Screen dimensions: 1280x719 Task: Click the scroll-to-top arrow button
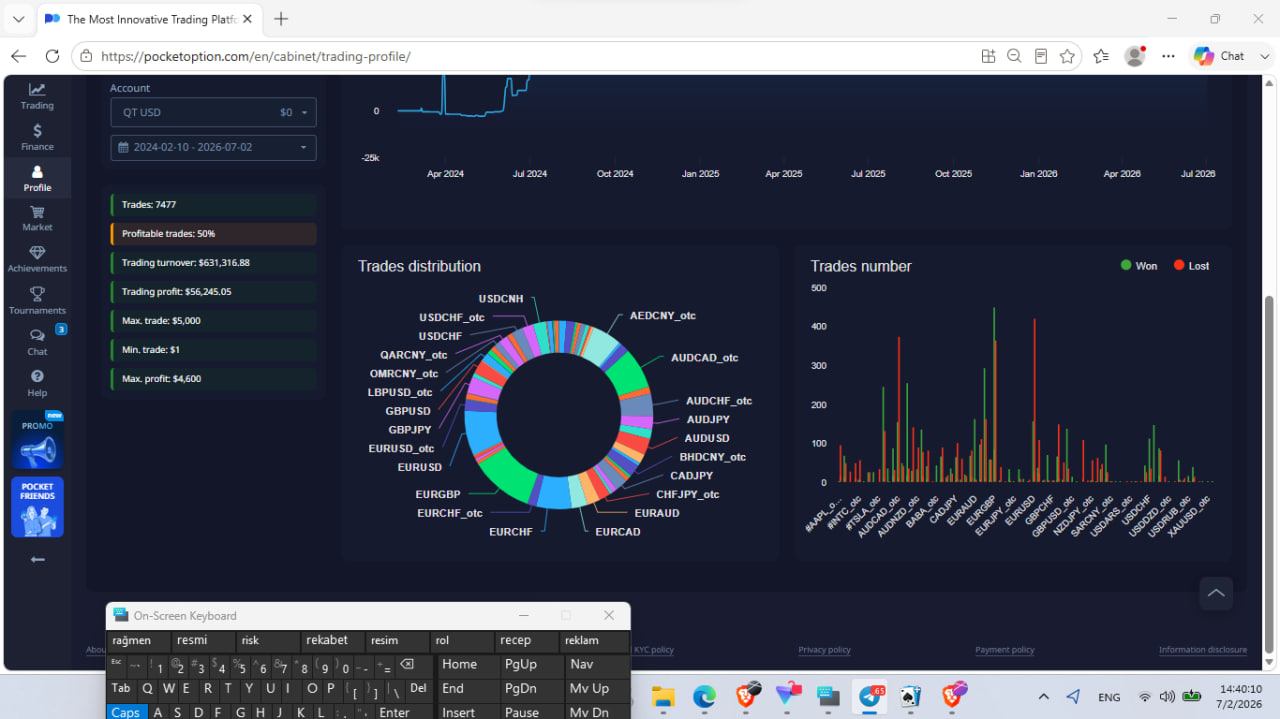point(1216,593)
